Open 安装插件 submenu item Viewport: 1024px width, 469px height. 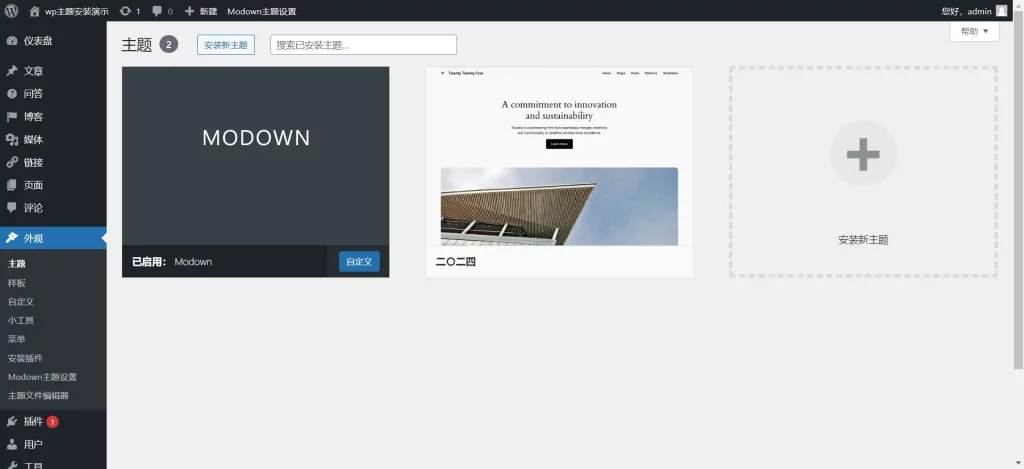25,358
